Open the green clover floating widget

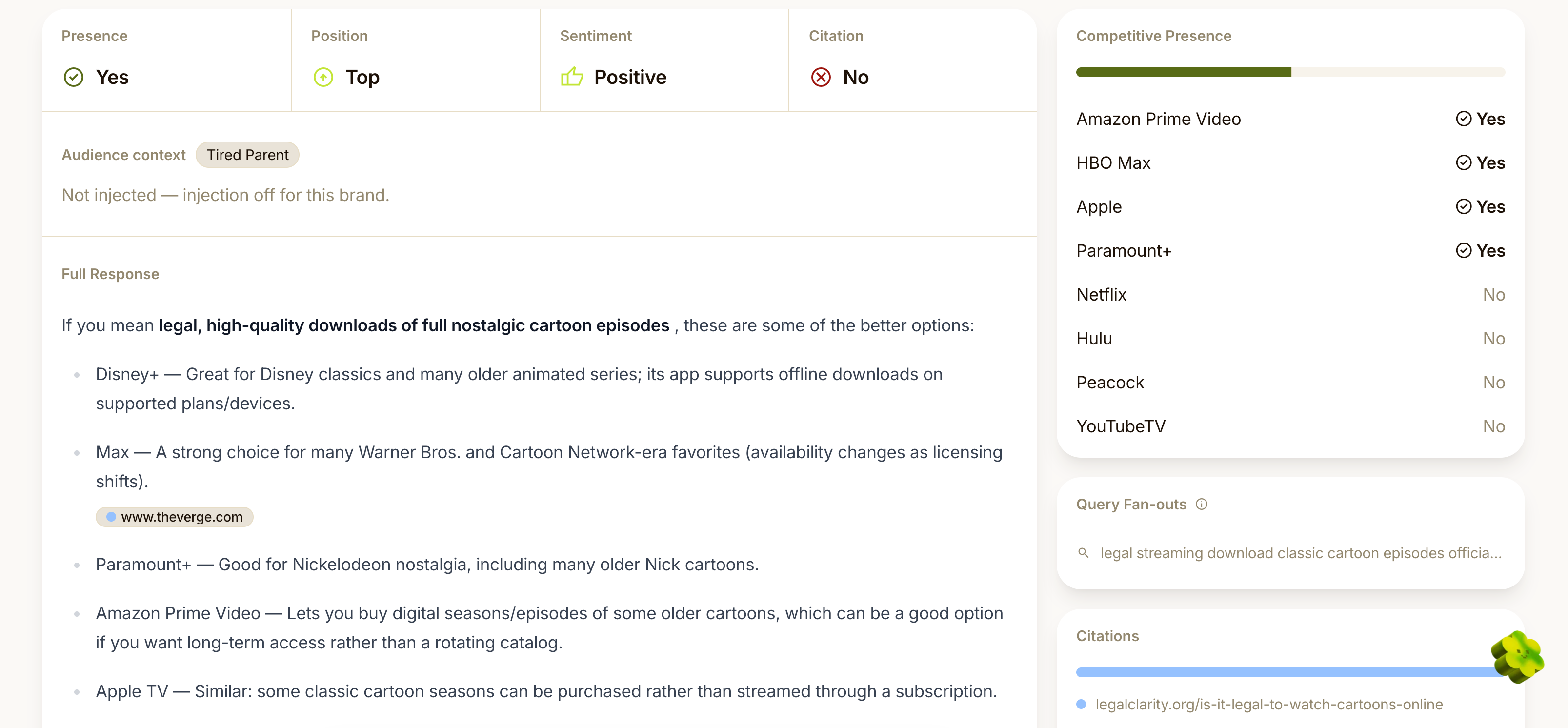pyautogui.click(x=1517, y=657)
